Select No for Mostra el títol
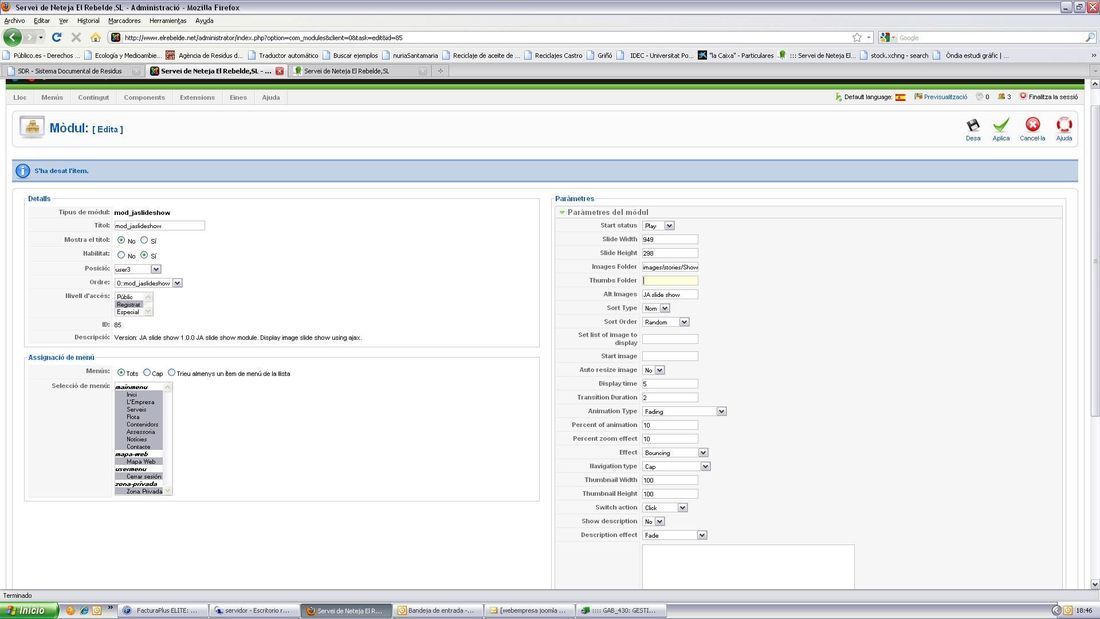The image size is (1100, 619). 121,240
